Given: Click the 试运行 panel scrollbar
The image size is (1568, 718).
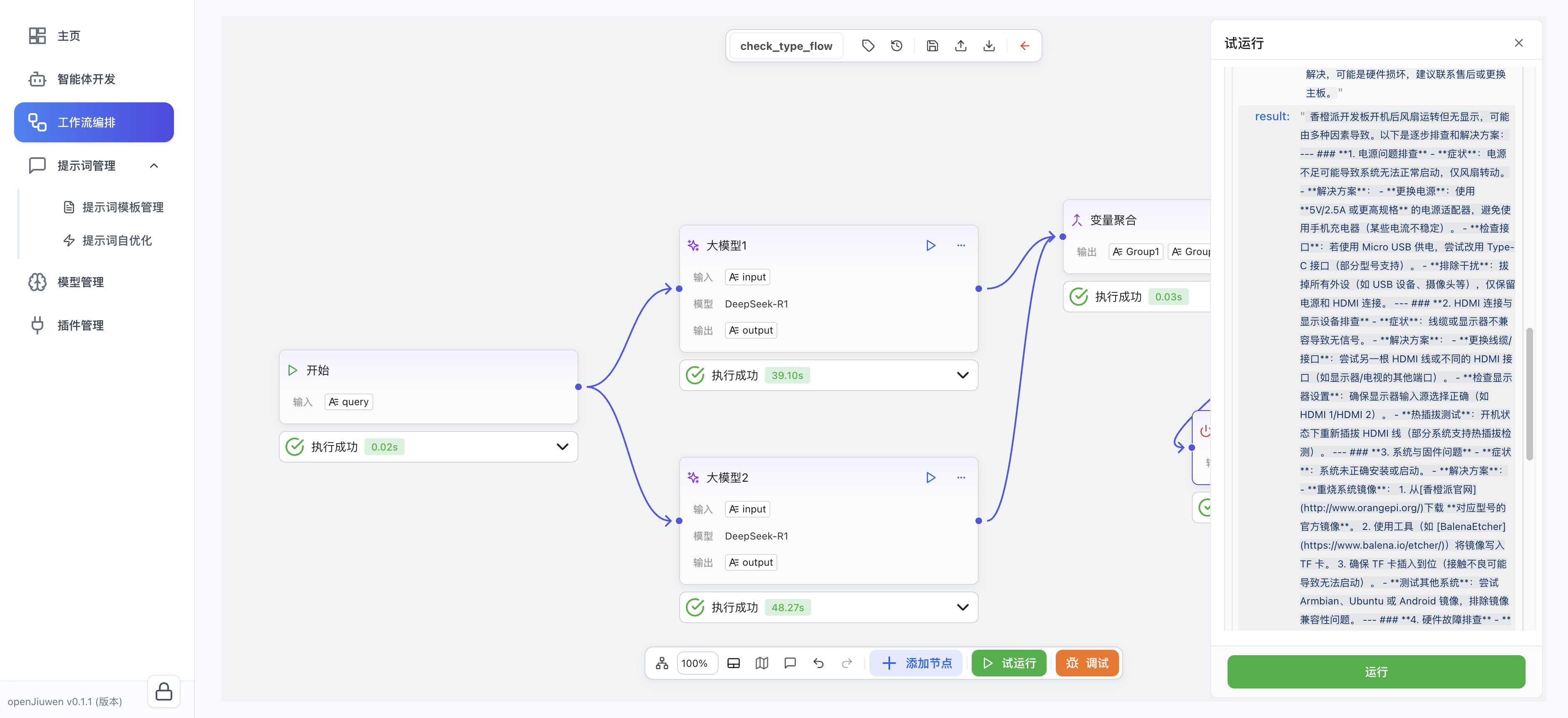Looking at the screenshot, I should point(1529,394).
